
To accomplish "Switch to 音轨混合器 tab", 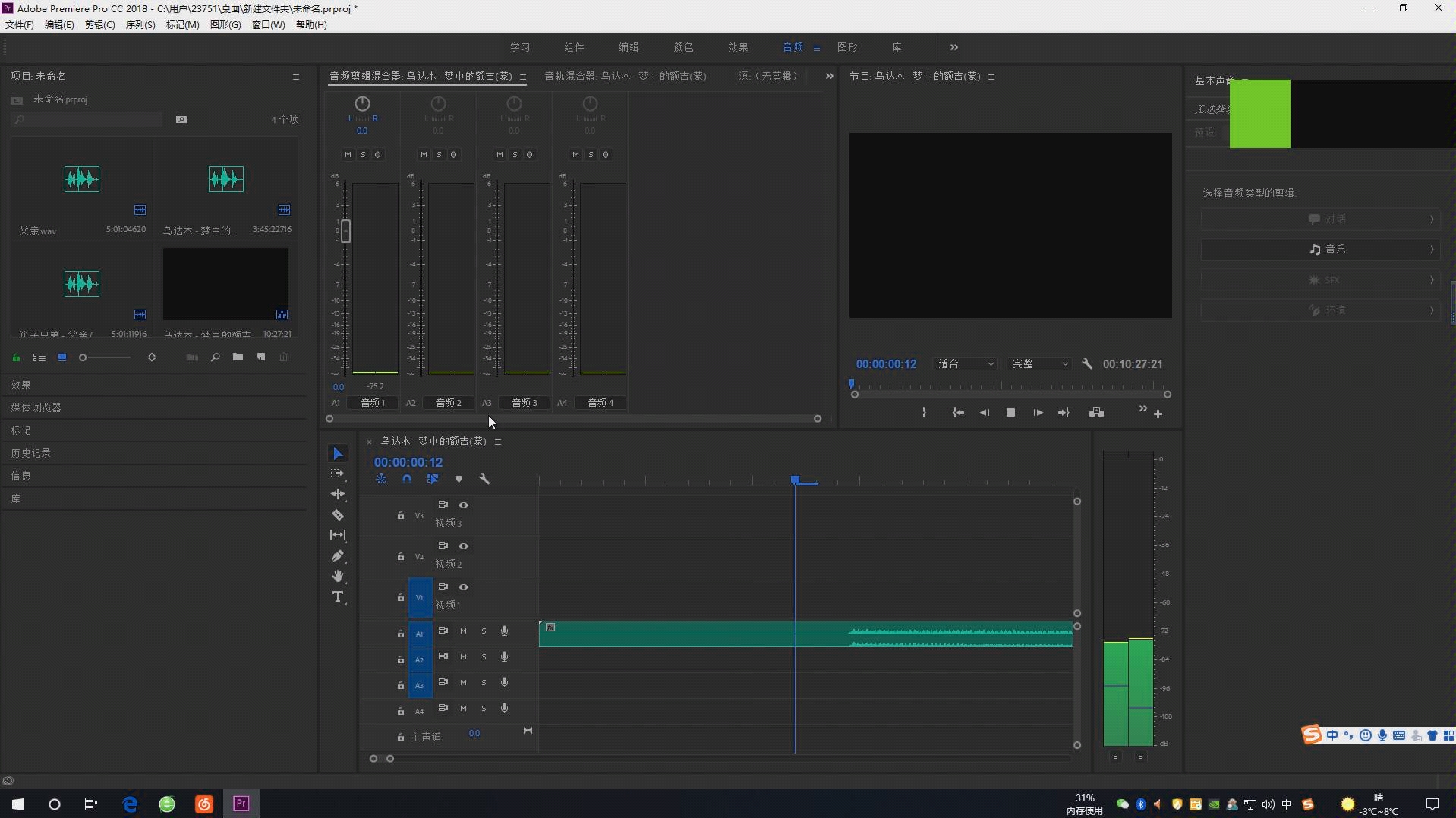I will [x=626, y=76].
